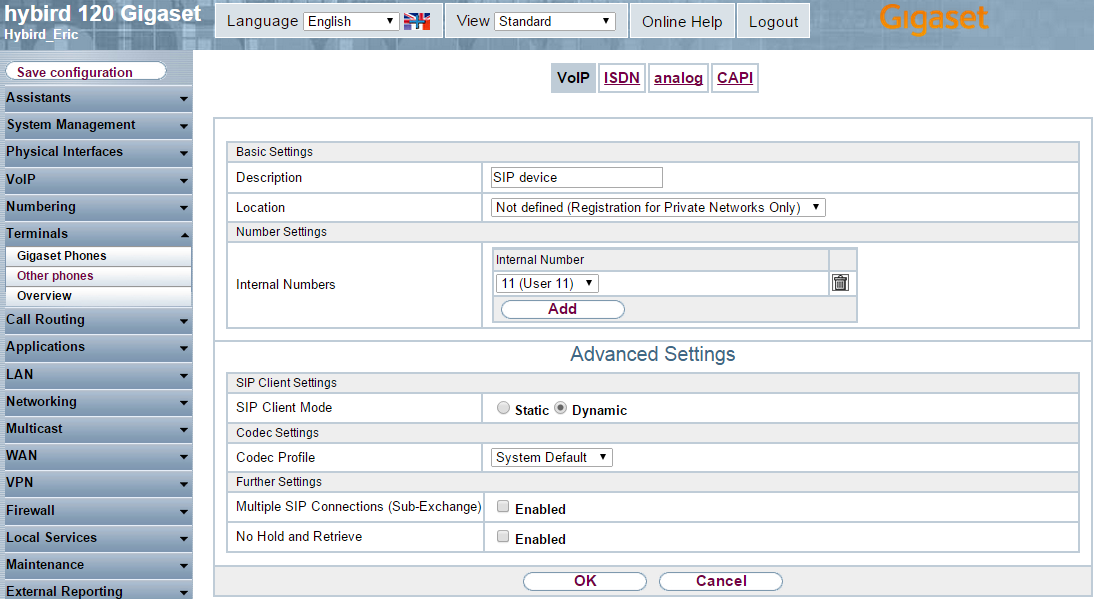This screenshot has width=1095, height=599.
Task: Select Static SIP client mode
Action: coord(503,408)
